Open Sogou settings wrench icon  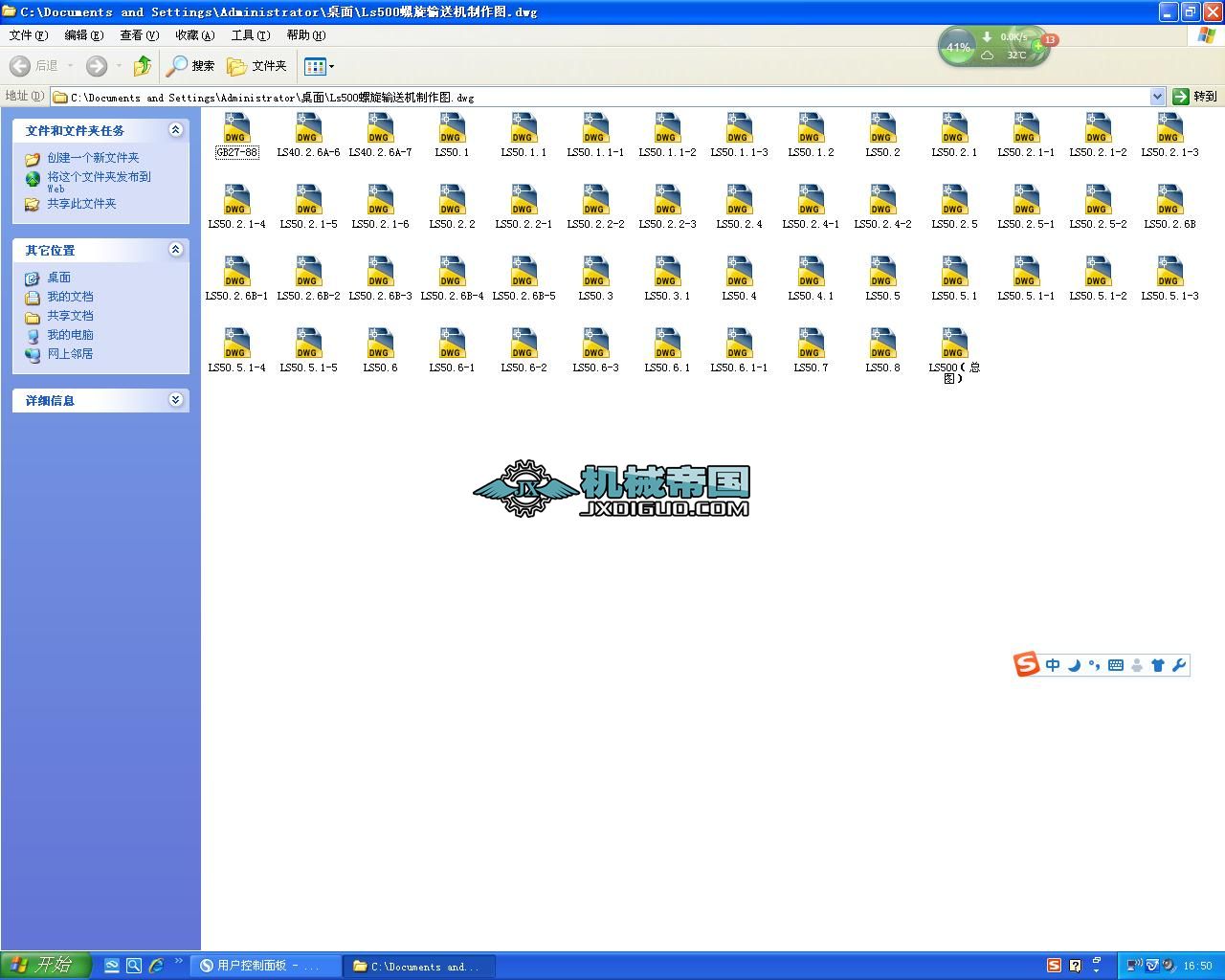click(1179, 665)
